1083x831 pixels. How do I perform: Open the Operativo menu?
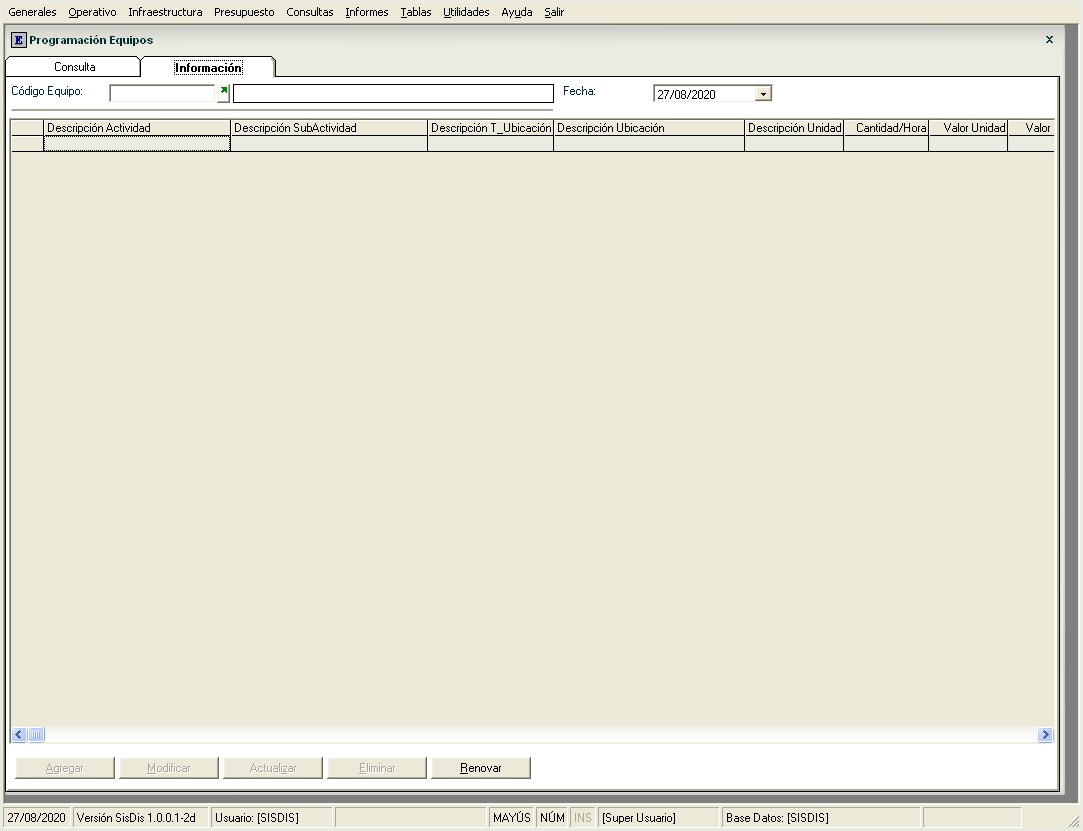(x=92, y=12)
